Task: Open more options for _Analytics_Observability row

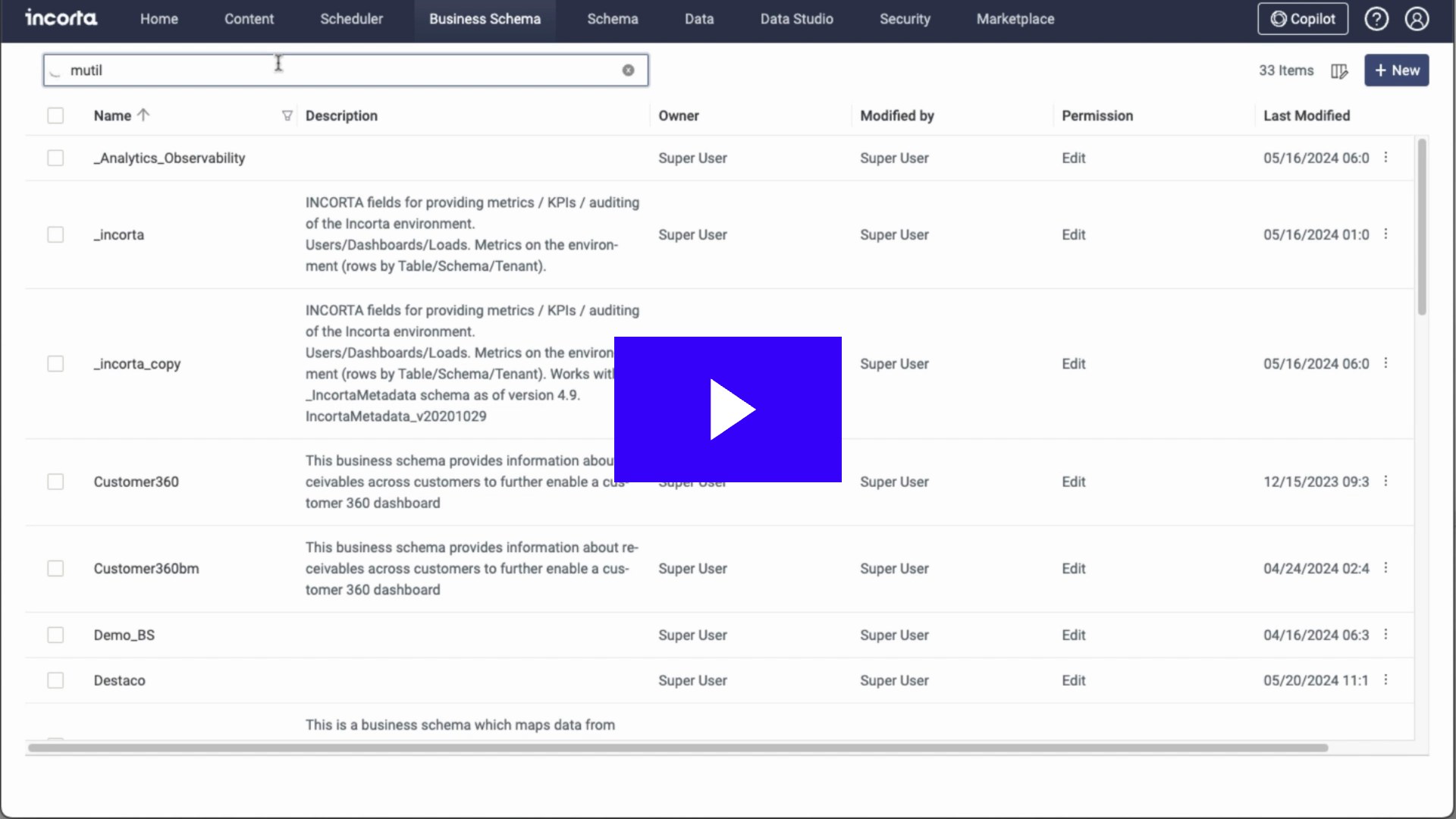Action: pos(1385,157)
